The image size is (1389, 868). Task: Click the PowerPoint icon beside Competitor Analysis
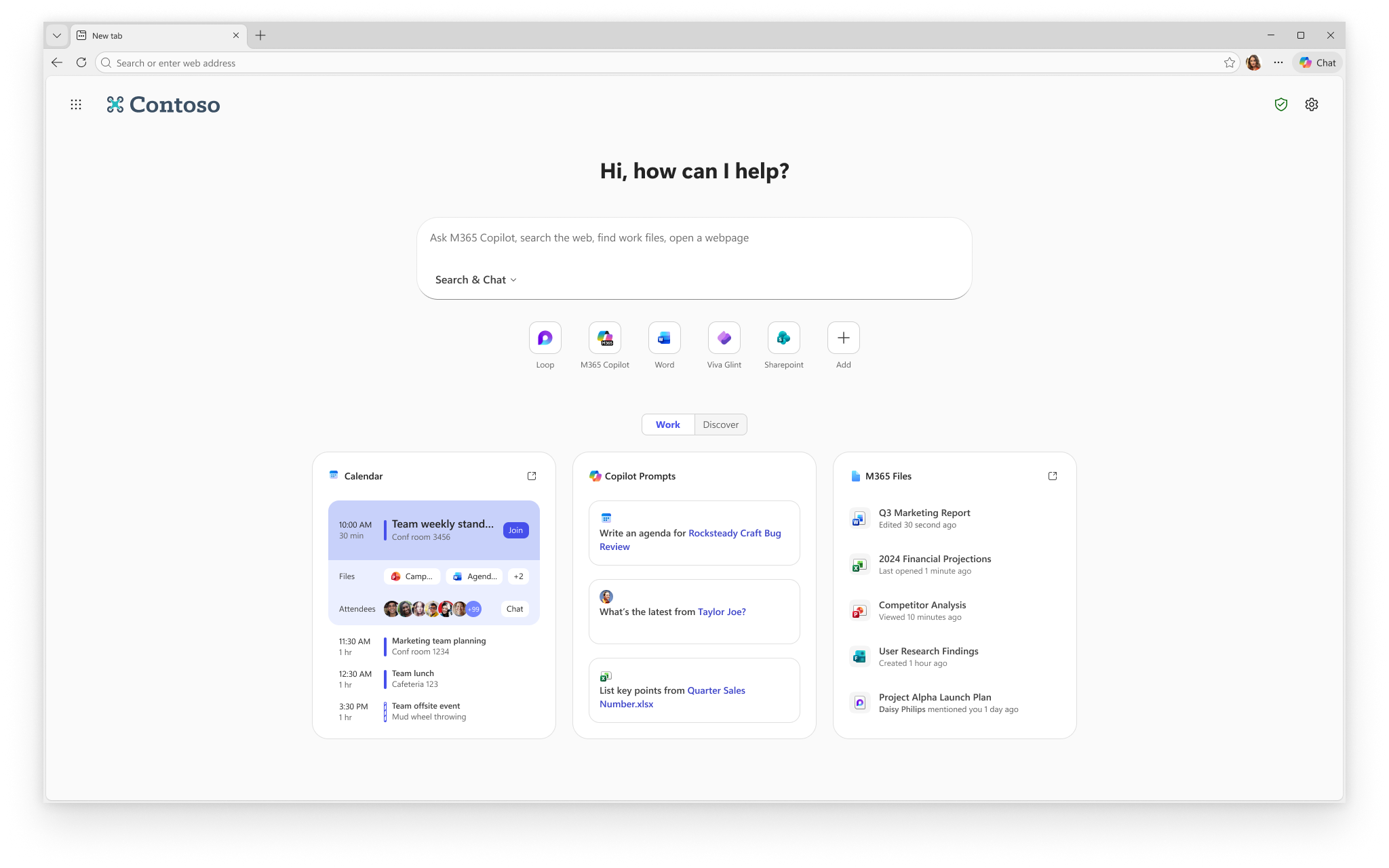pyautogui.click(x=859, y=611)
